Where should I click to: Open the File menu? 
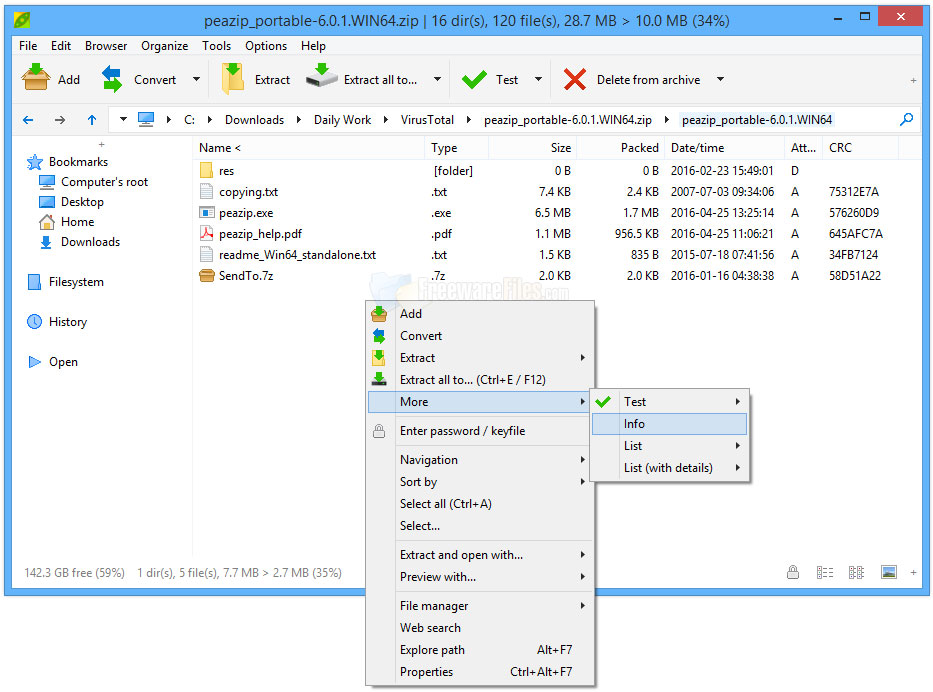(x=28, y=46)
